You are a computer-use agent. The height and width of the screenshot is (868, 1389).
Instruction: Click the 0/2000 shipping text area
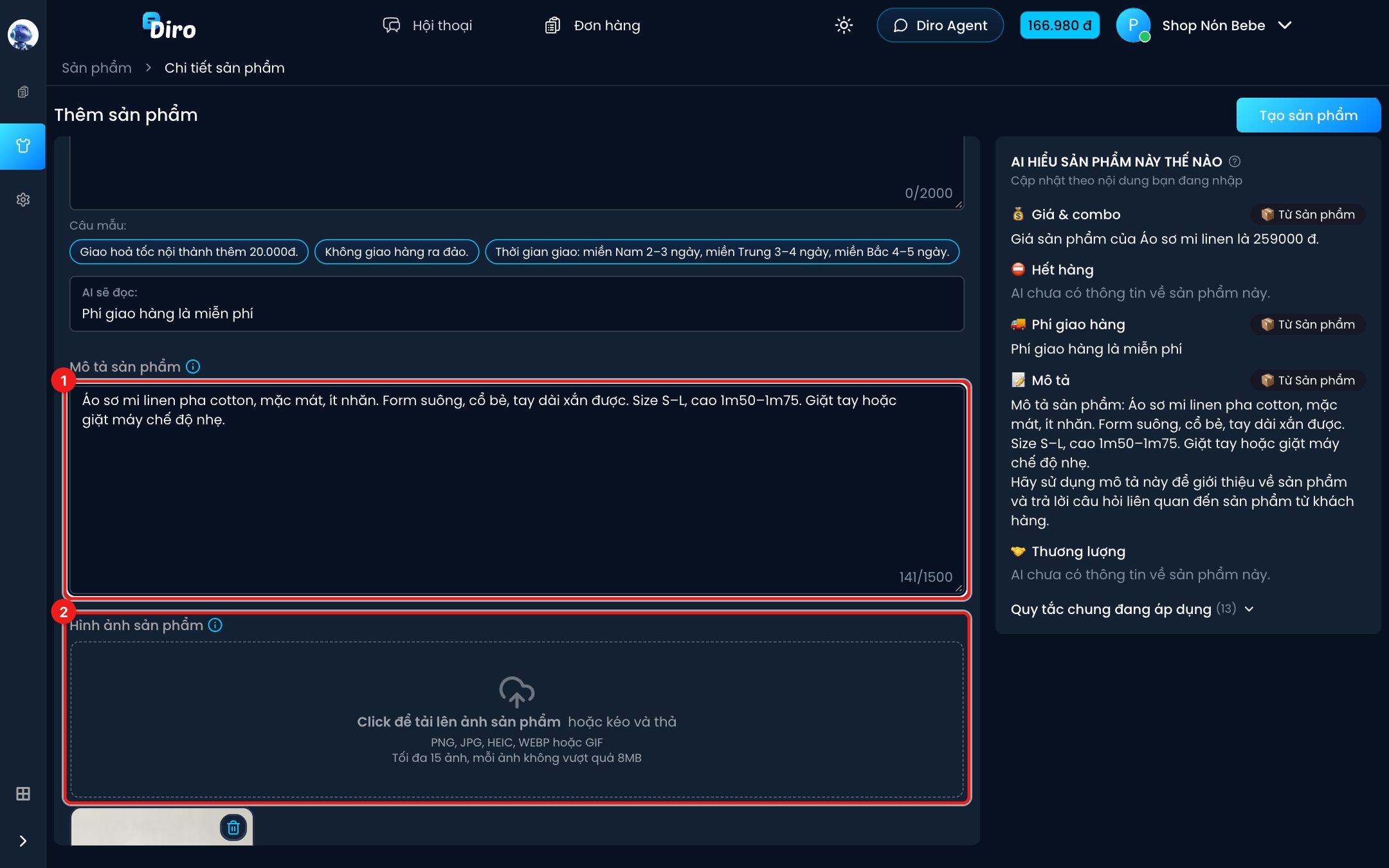point(516,174)
